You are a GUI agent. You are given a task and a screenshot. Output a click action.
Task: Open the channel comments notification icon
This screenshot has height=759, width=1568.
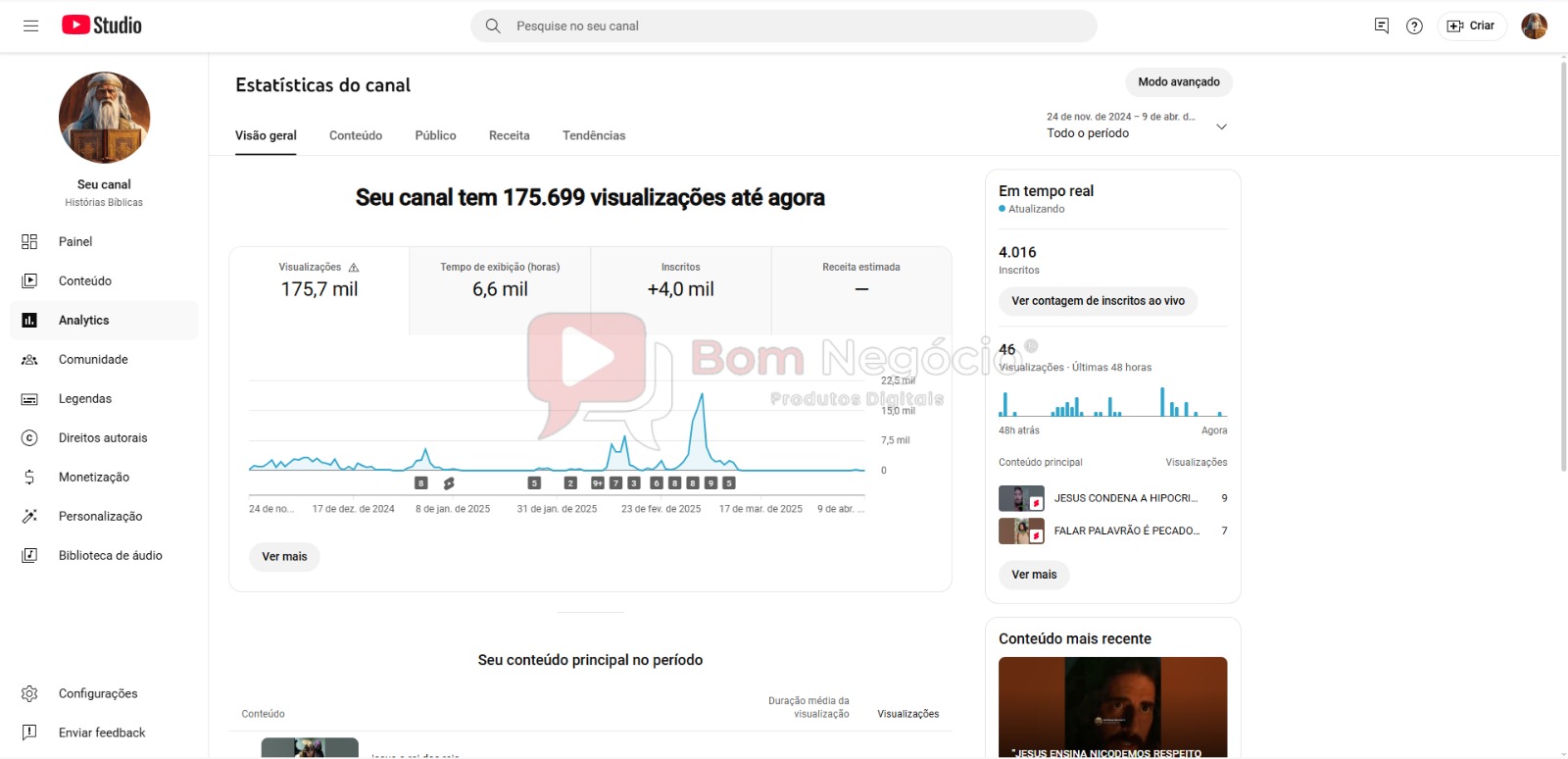1382,25
